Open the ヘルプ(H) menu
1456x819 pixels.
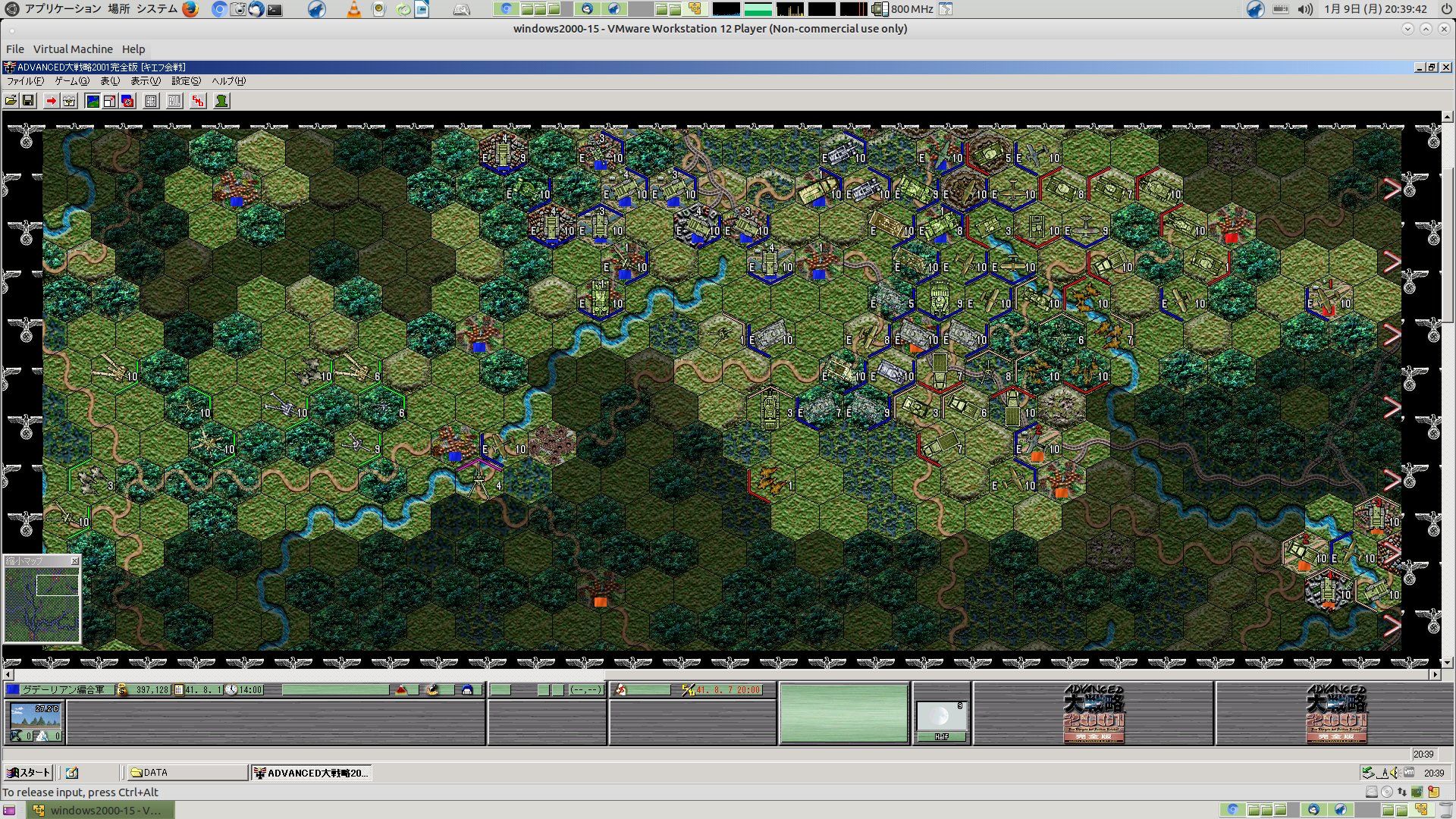point(229,81)
